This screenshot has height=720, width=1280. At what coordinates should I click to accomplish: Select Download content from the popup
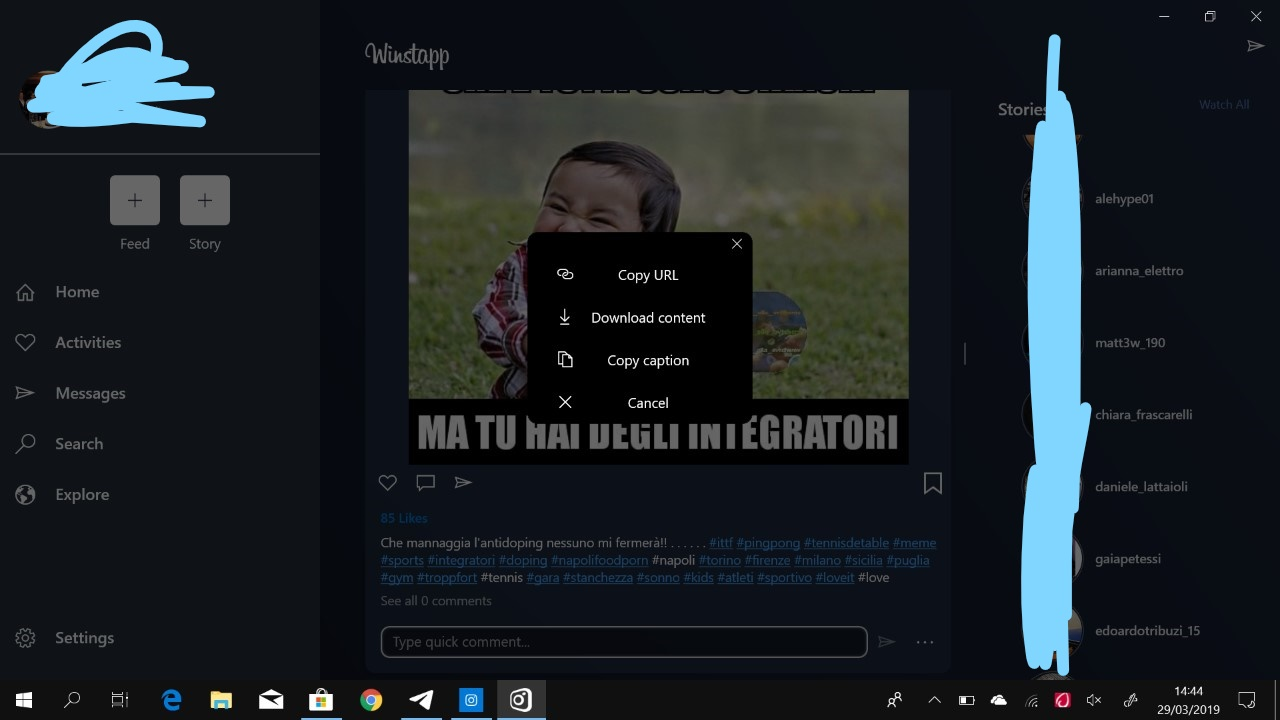pyautogui.click(x=648, y=317)
